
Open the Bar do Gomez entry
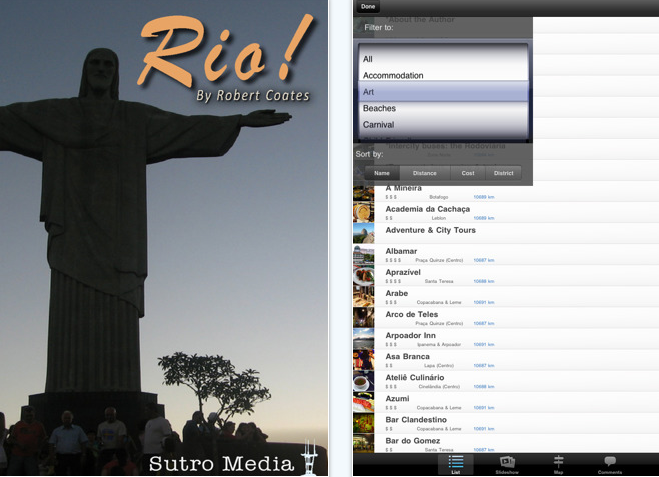(506, 443)
